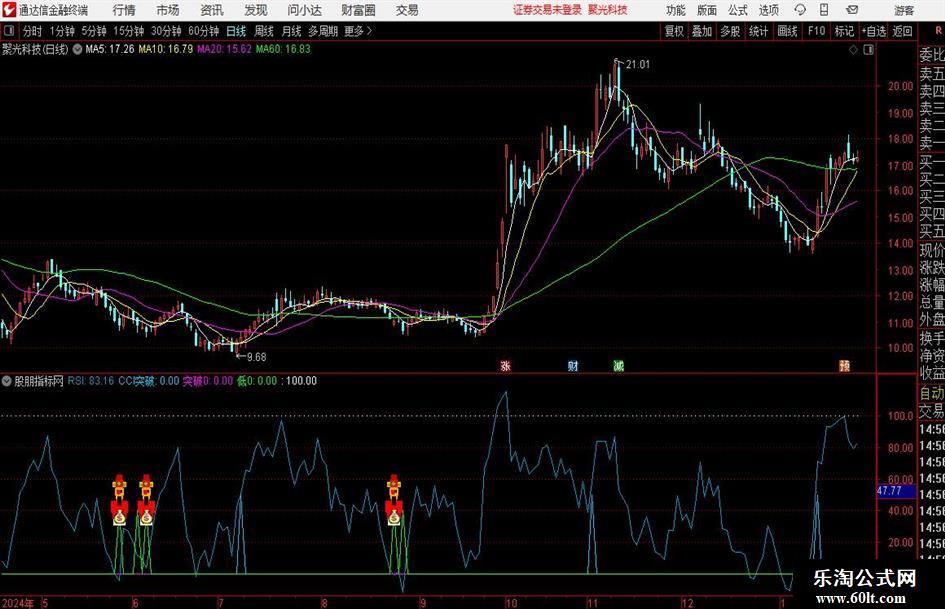Switch to 1分钟 chart period
Viewport: 945px width, 609px height.
click(62, 31)
